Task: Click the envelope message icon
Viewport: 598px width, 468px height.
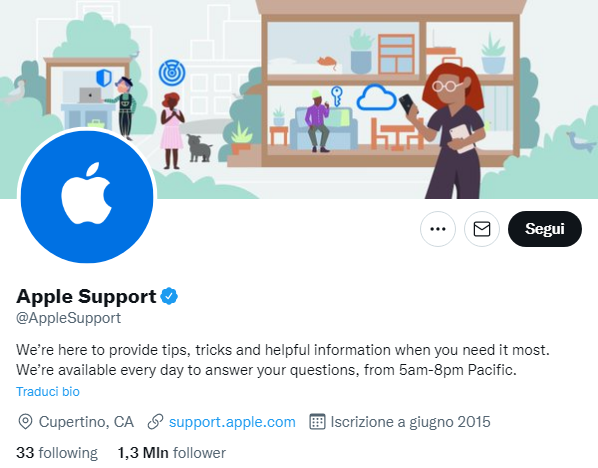Action: point(482,229)
